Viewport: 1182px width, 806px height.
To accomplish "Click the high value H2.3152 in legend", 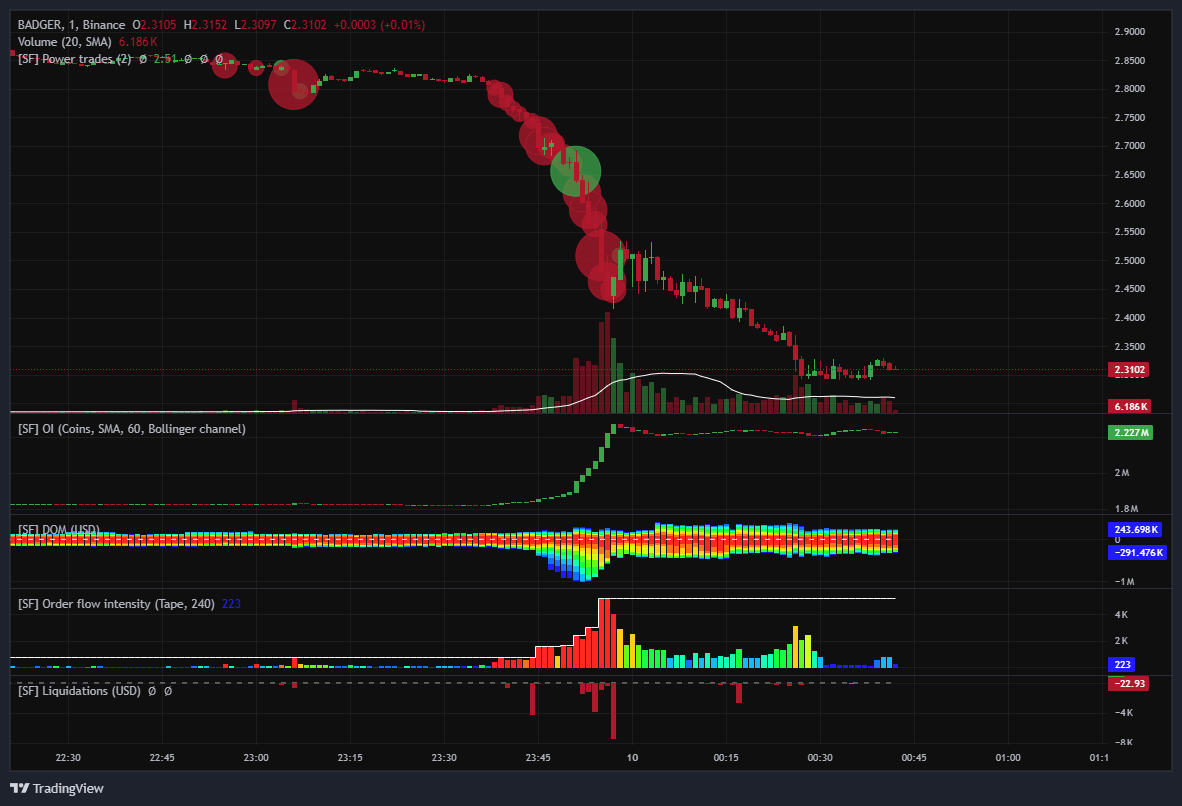I will [x=205, y=25].
